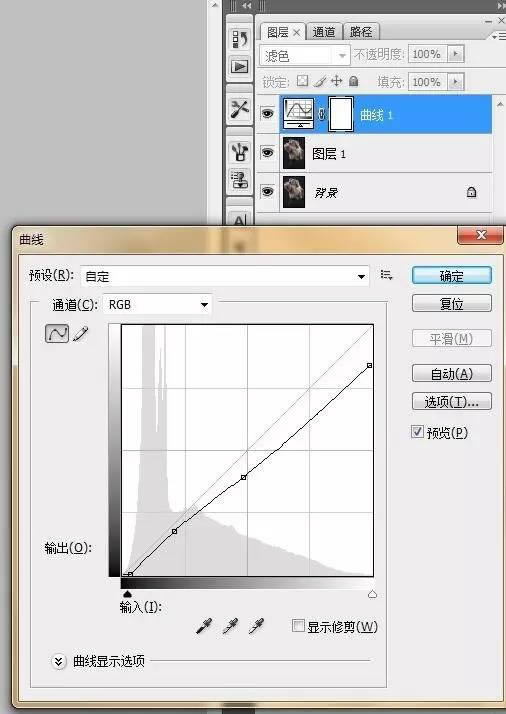Hide the 曲线 1 layer
The image size is (506, 714).
click(x=267, y=113)
